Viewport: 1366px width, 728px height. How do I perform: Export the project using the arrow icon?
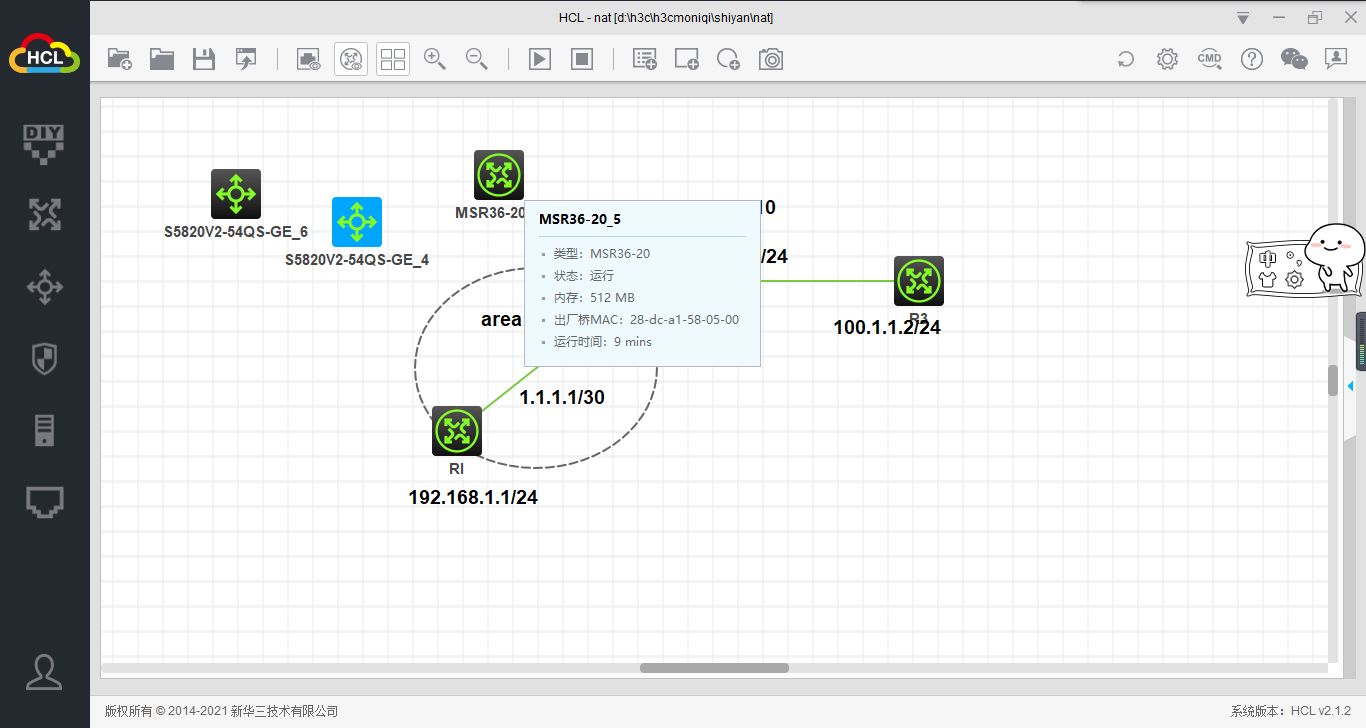246,59
